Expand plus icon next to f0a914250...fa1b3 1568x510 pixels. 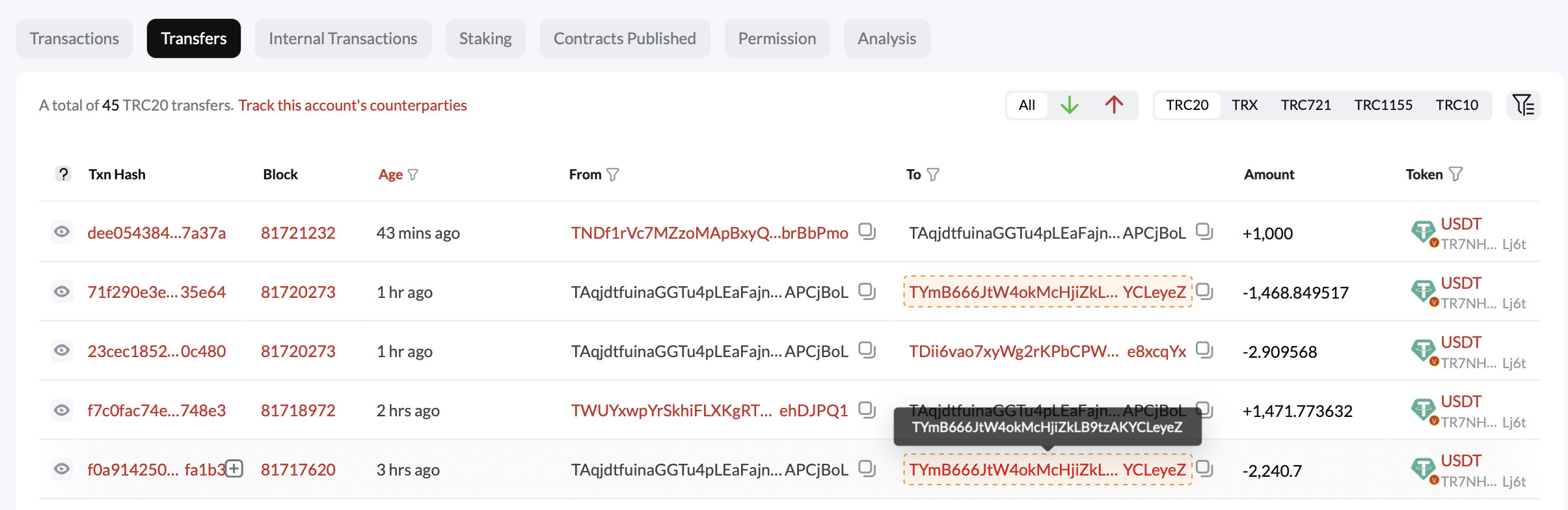[x=235, y=468]
